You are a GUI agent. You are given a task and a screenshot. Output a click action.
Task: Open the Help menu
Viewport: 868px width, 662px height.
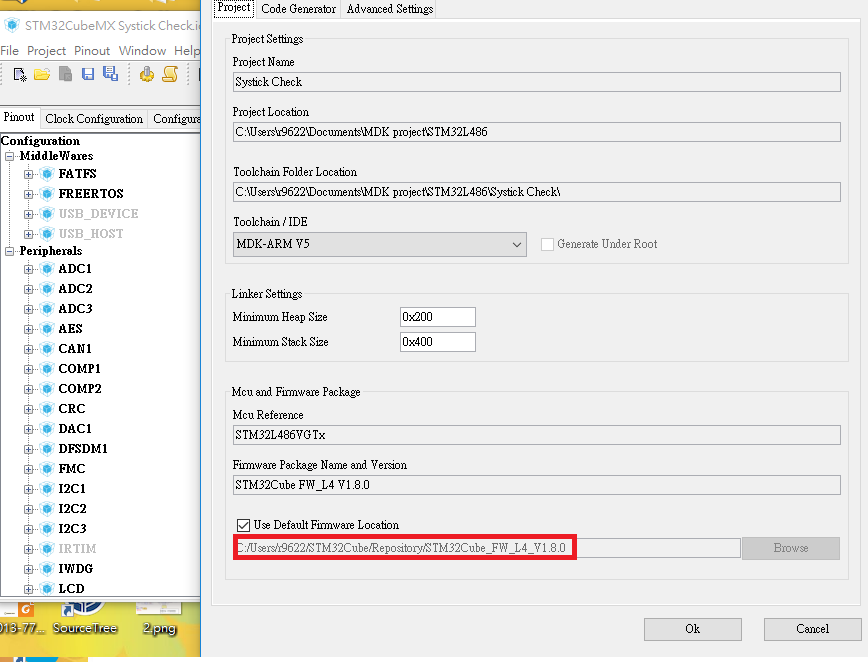pos(187,51)
